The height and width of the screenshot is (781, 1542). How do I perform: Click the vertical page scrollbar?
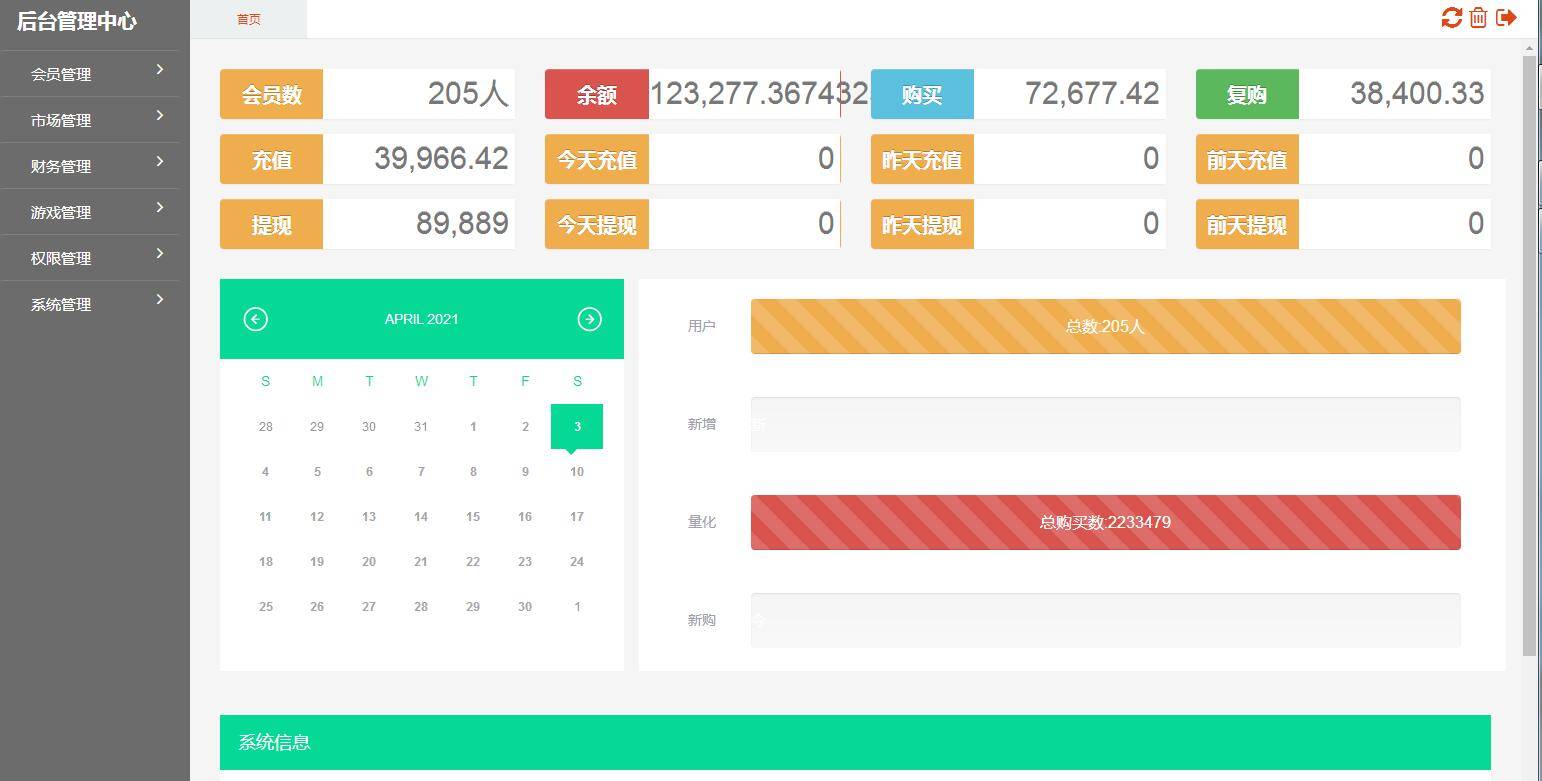coord(1529,350)
